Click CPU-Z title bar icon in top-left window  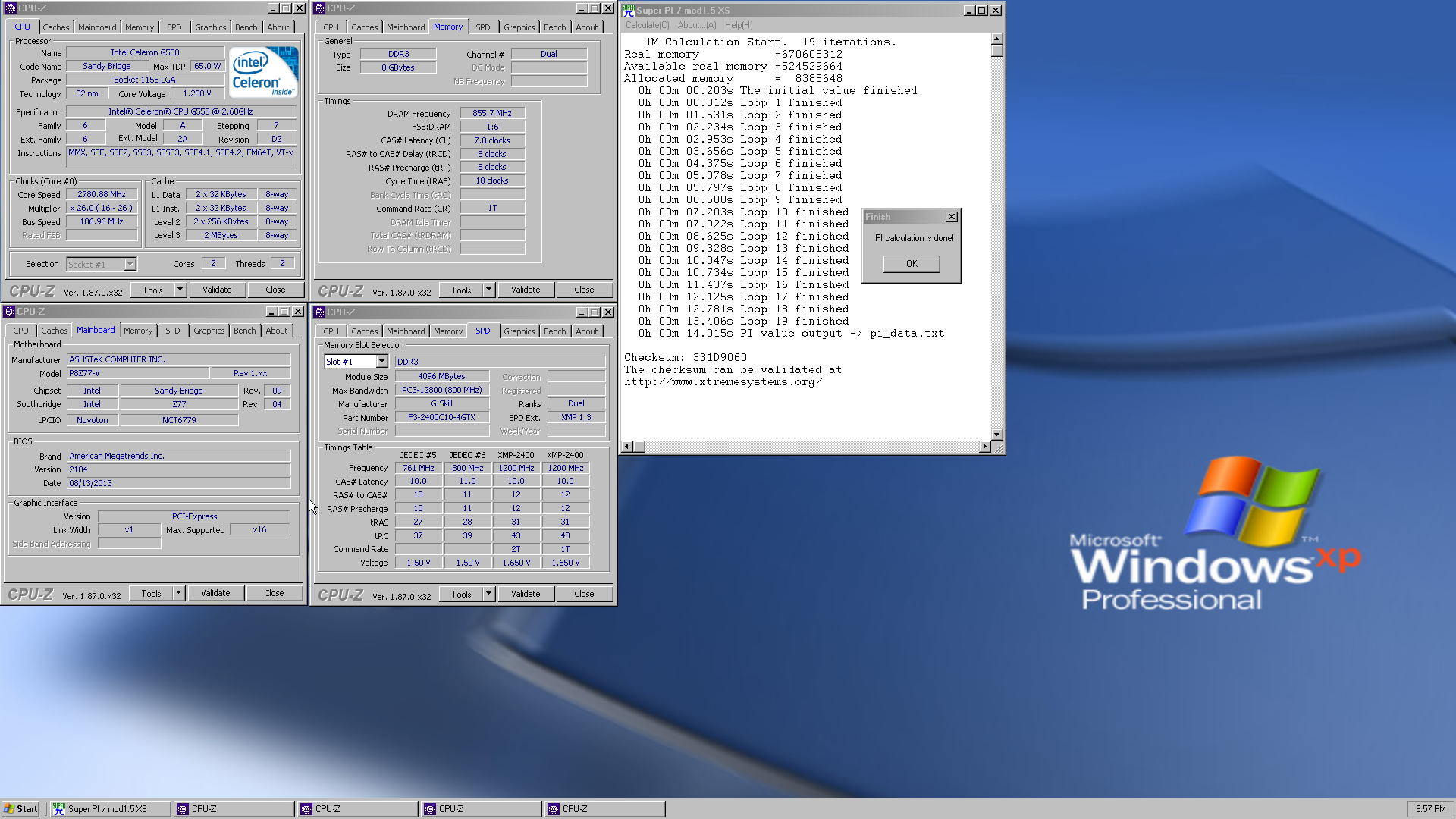coord(11,8)
